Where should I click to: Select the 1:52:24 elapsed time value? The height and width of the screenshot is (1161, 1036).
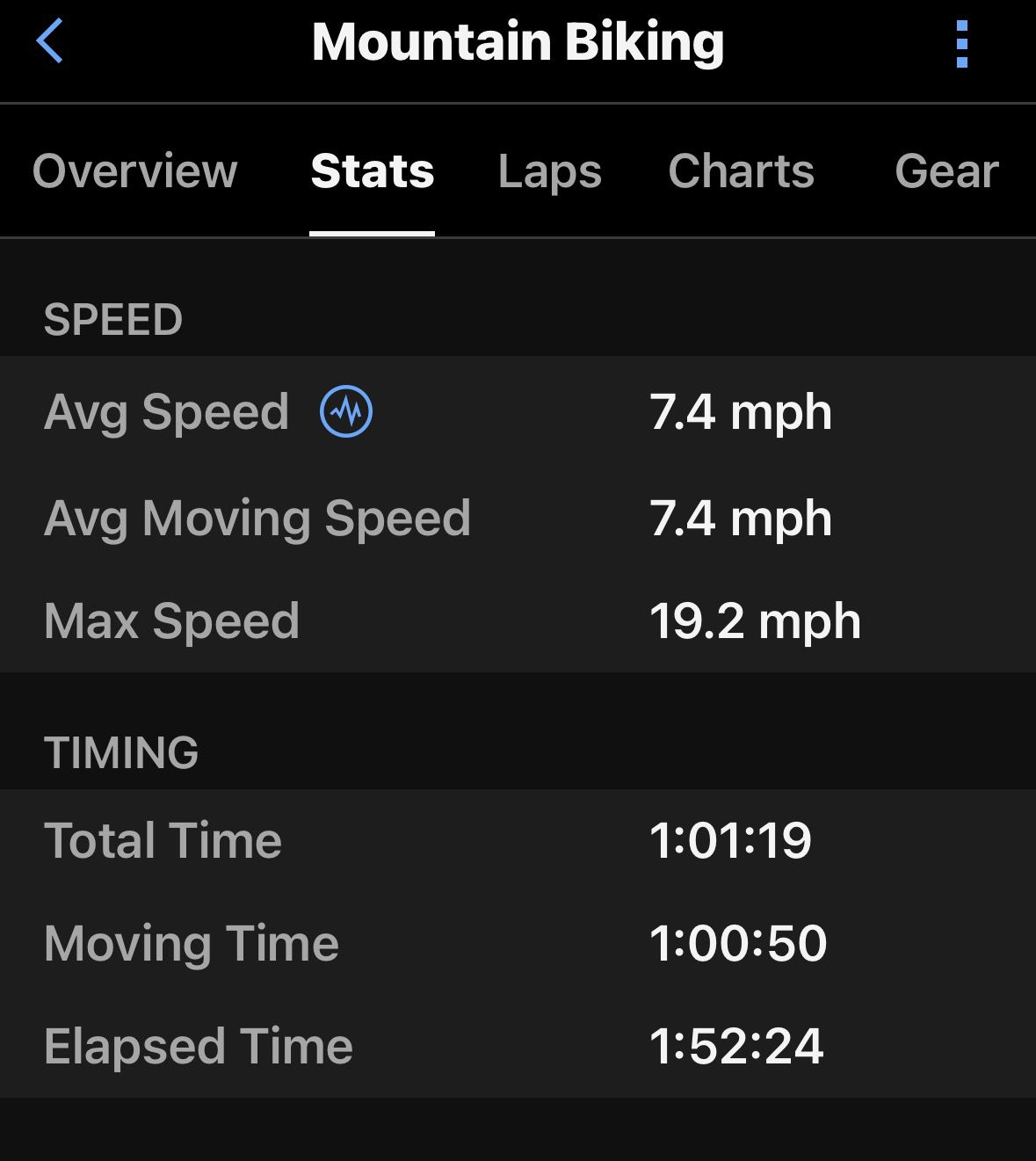736,1046
